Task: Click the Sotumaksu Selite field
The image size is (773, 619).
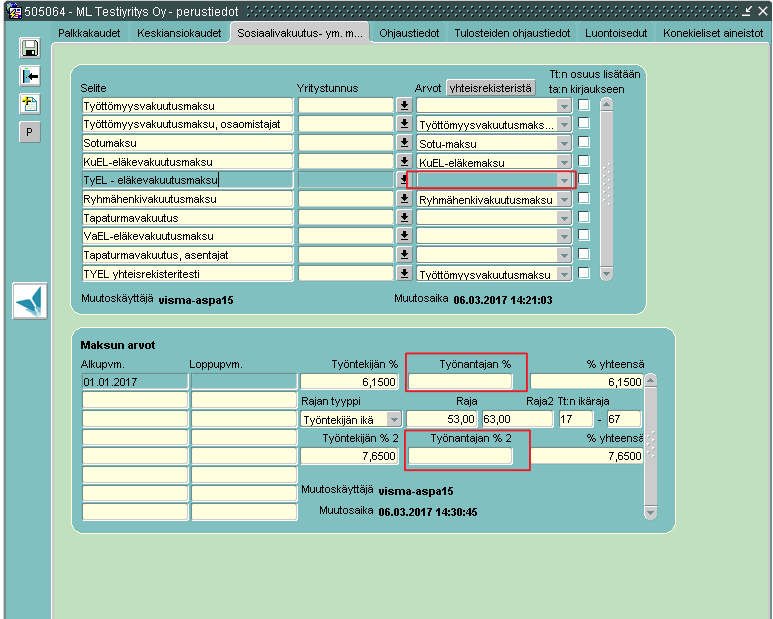Action: tap(187, 143)
